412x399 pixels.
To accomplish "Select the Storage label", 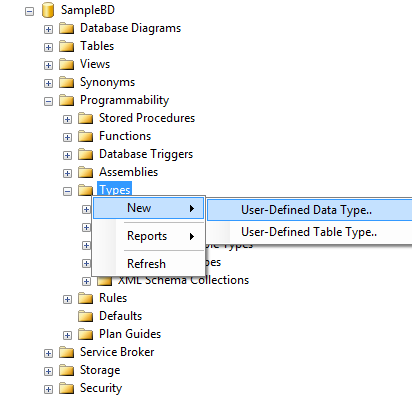I will (100, 370).
